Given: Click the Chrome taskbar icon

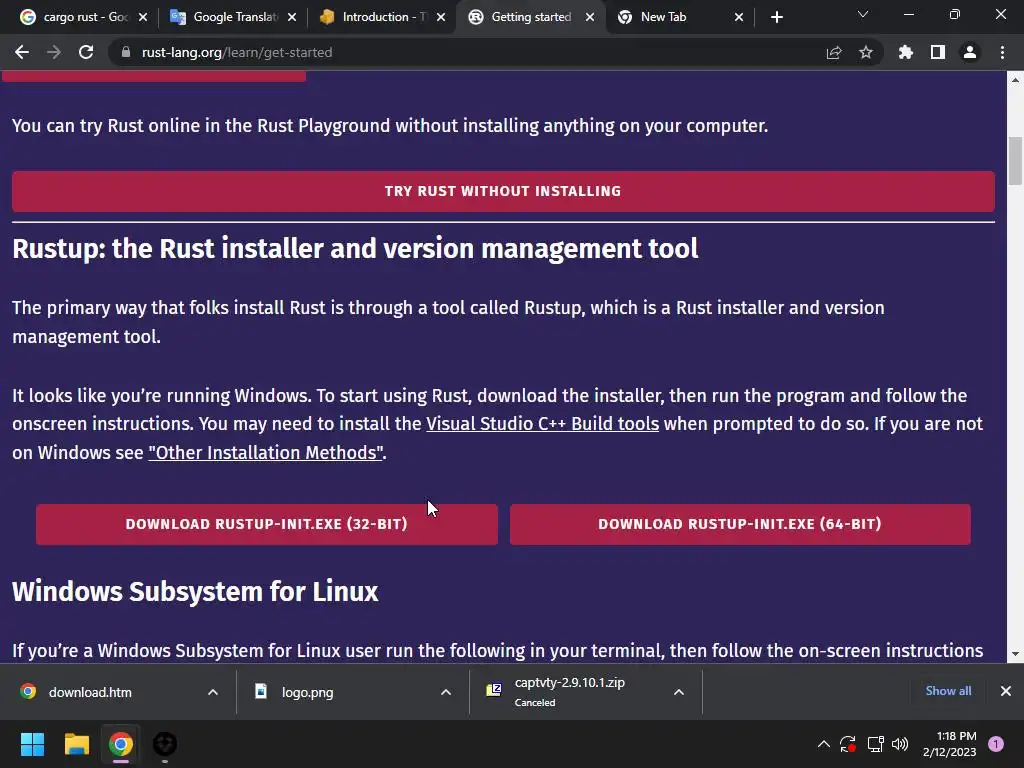Looking at the screenshot, I should (121, 744).
